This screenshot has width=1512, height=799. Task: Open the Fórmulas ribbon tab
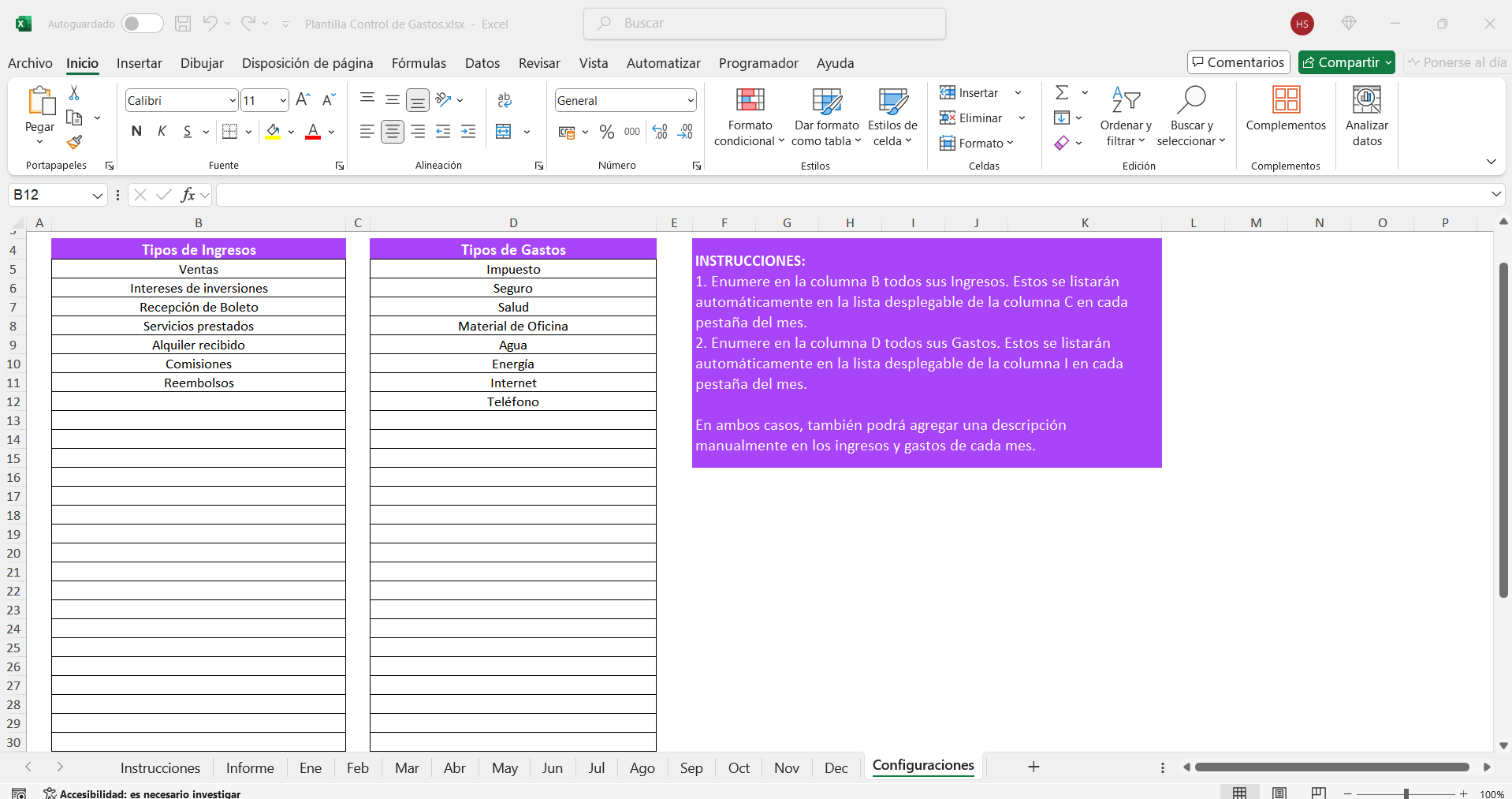[419, 63]
